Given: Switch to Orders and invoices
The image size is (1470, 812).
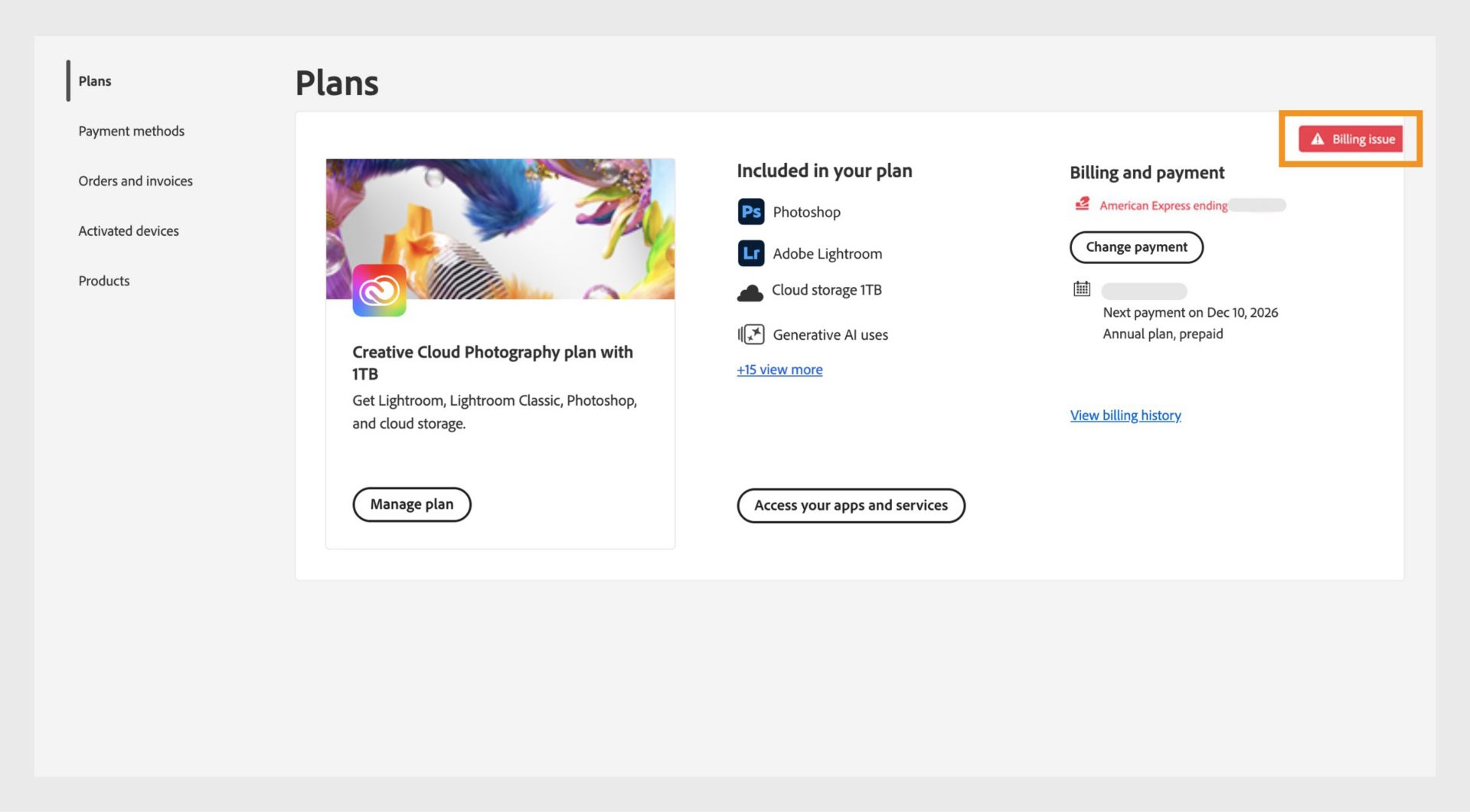Looking at the screenshot, I should click(x=135, y=181).
